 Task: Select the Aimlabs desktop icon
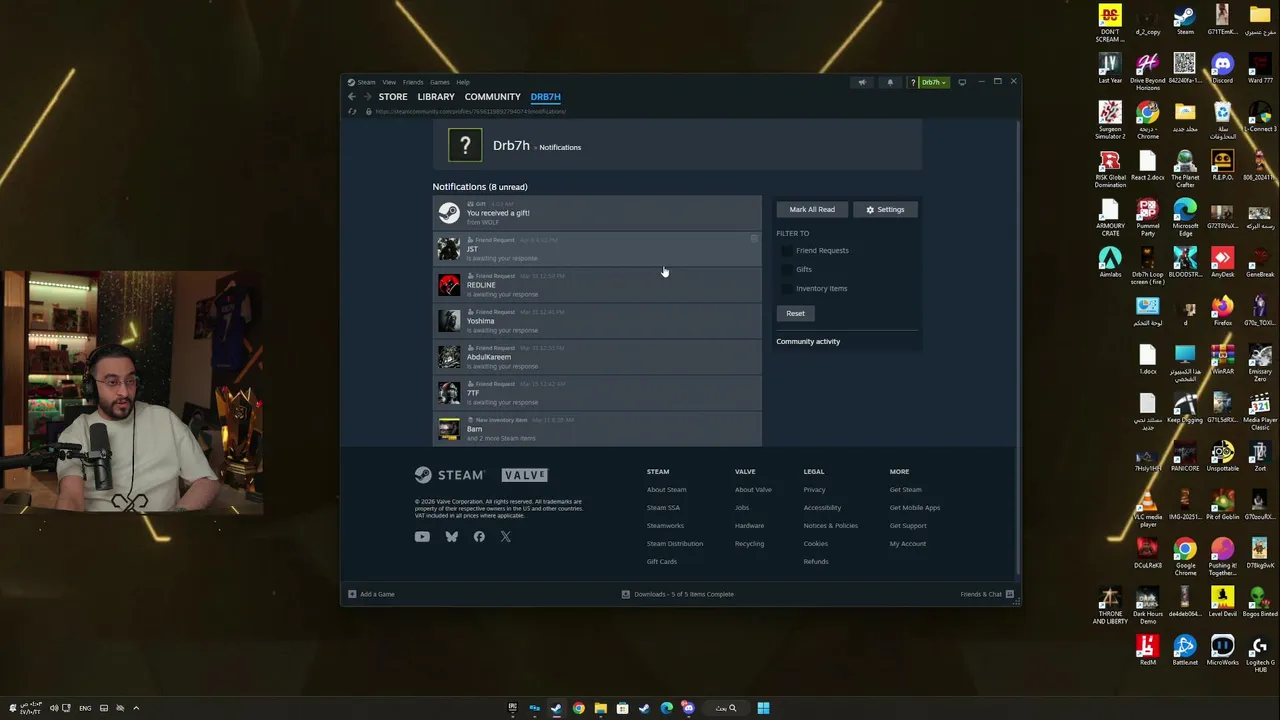click(1110, 262)
